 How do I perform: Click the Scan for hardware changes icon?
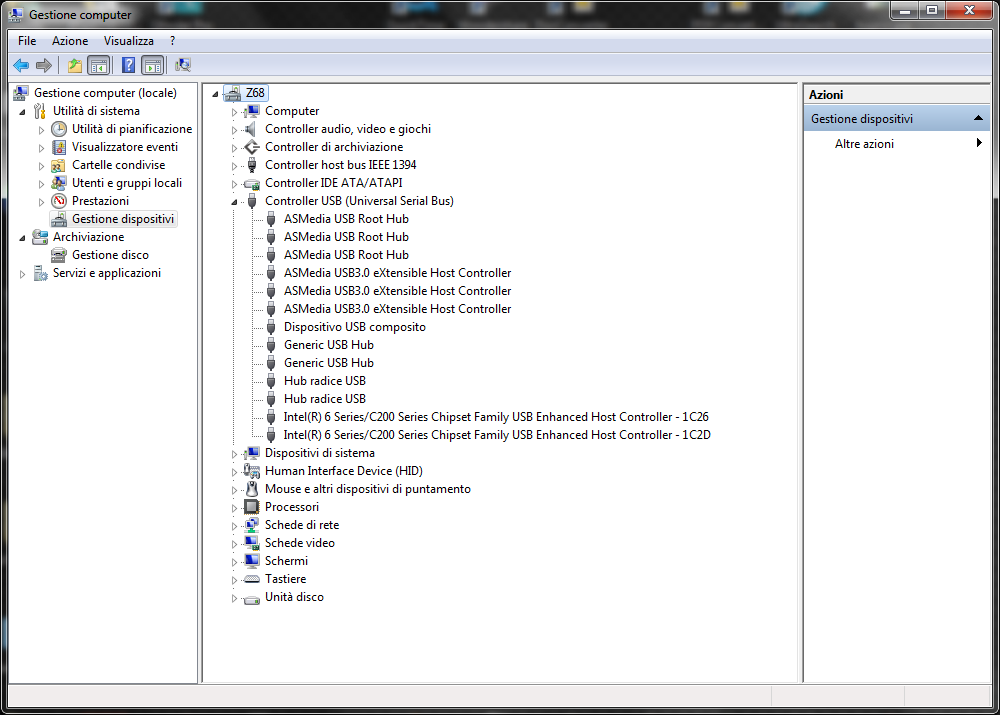[x=183, y=65]
